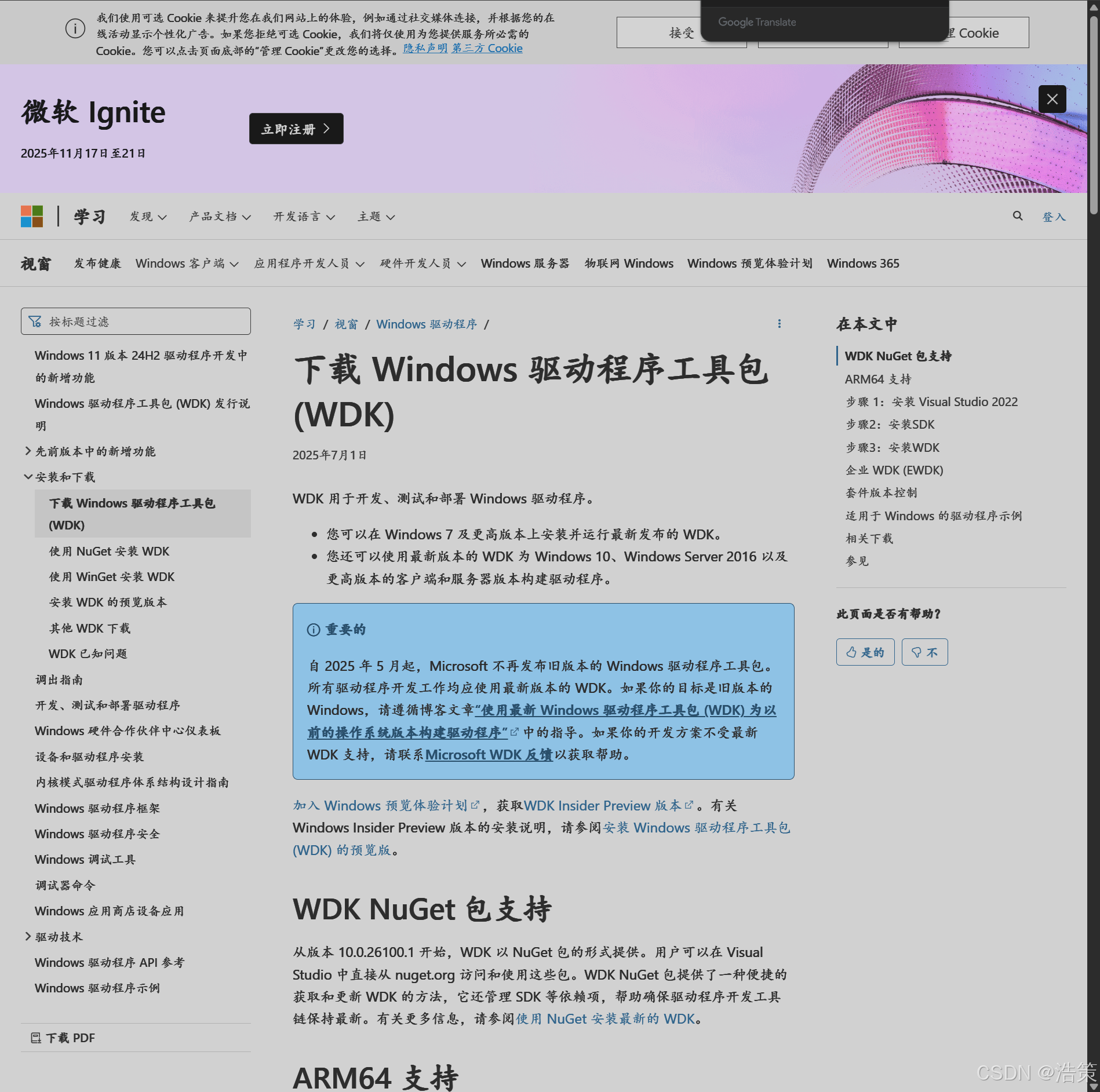This screenshot has width=1100, height=1092.
Task: Open Windows 预览体验计划 in nav bar
Action: [x=750, y=264]
